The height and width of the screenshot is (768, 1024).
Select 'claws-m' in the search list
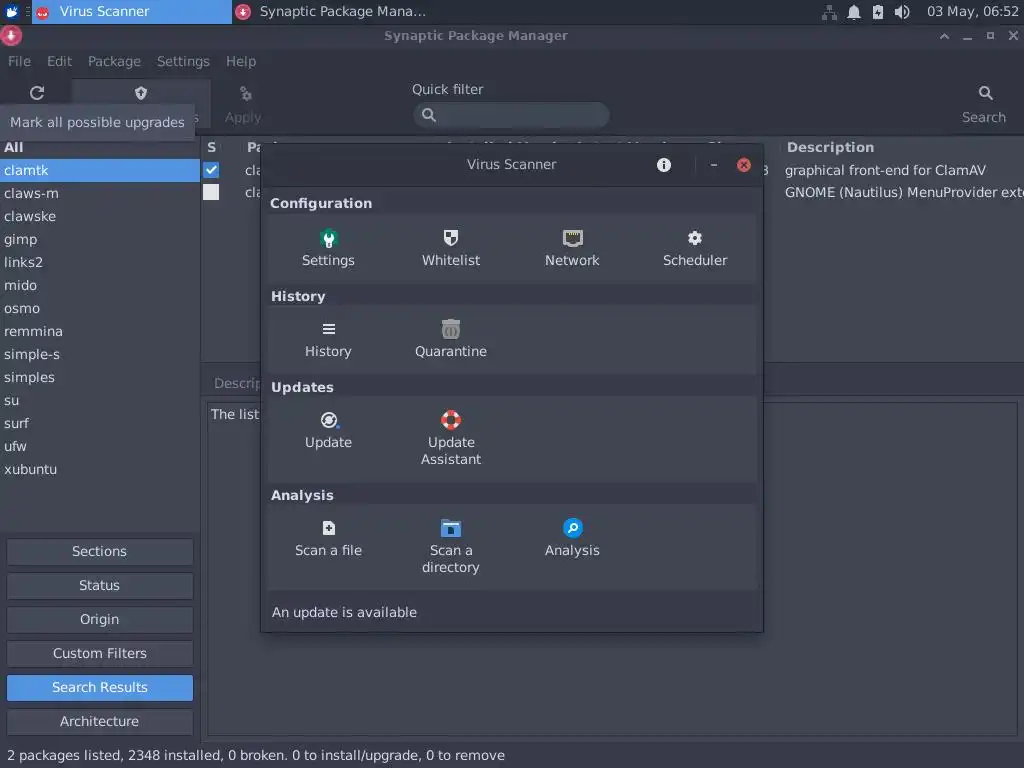tap(100, 193)
